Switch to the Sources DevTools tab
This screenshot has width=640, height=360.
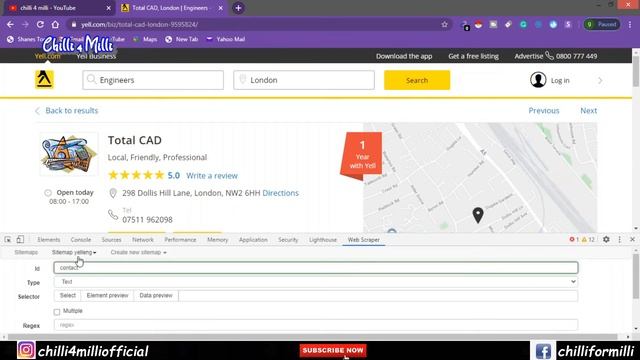pos(111,240)
